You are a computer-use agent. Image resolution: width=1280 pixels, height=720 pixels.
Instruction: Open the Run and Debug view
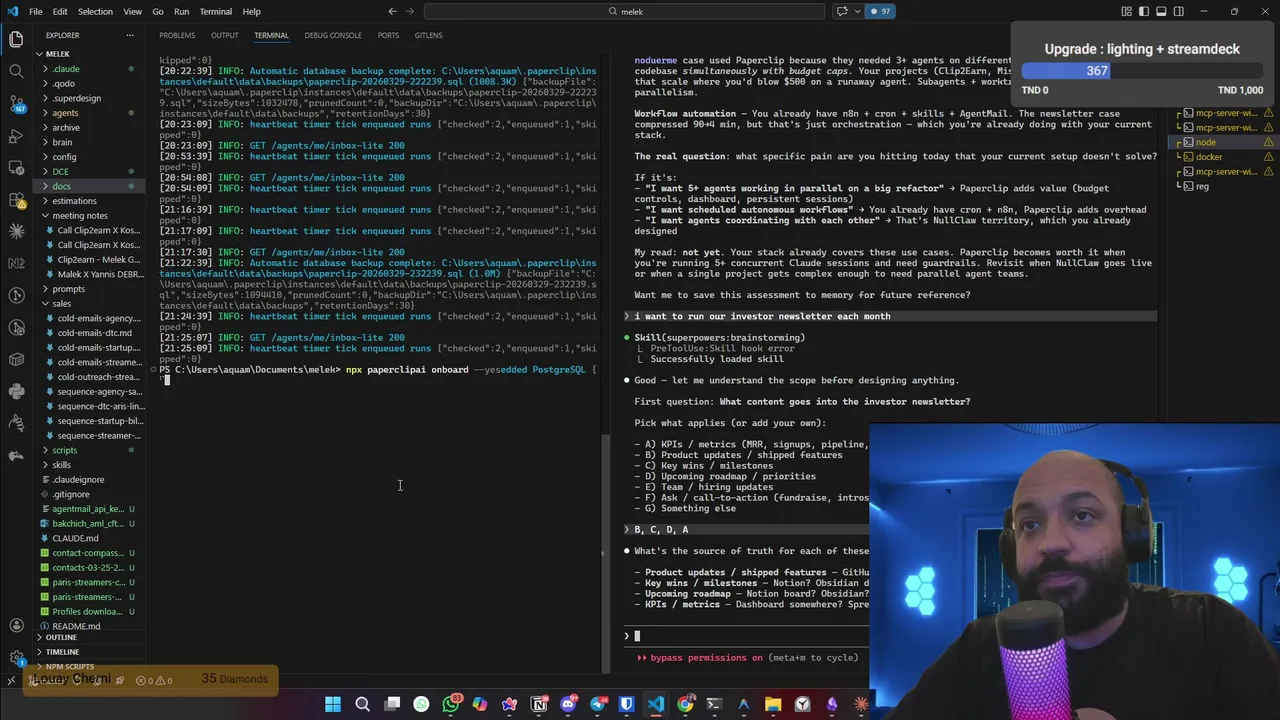pos(16,135)
